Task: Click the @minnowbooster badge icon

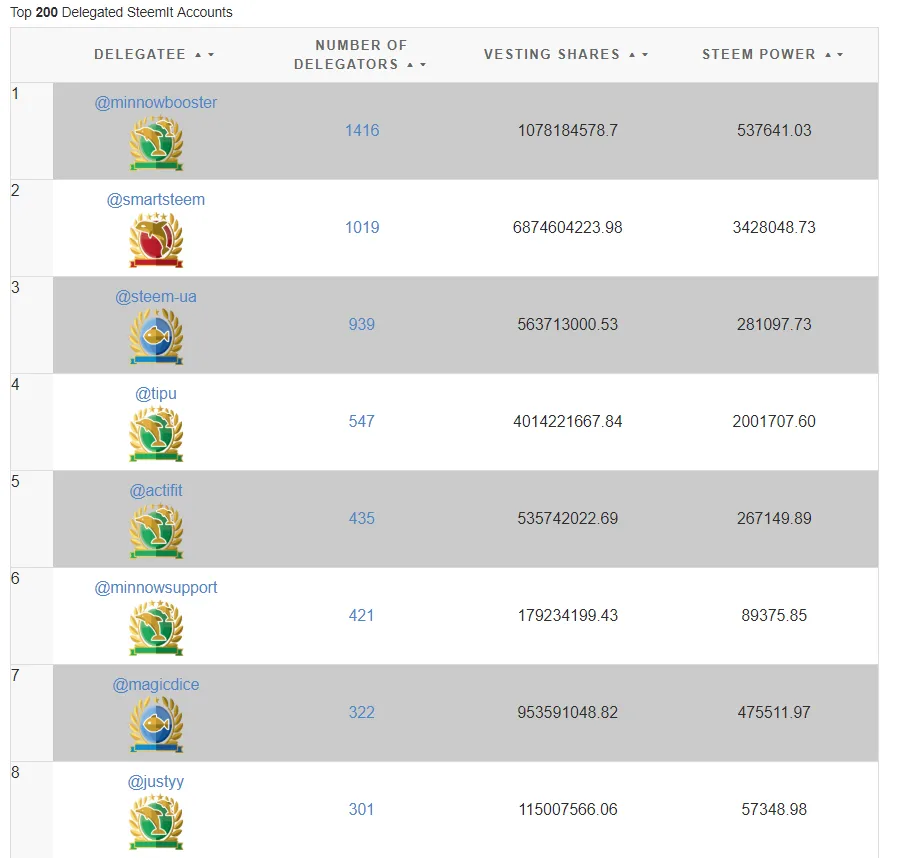Action: (156, 143)
